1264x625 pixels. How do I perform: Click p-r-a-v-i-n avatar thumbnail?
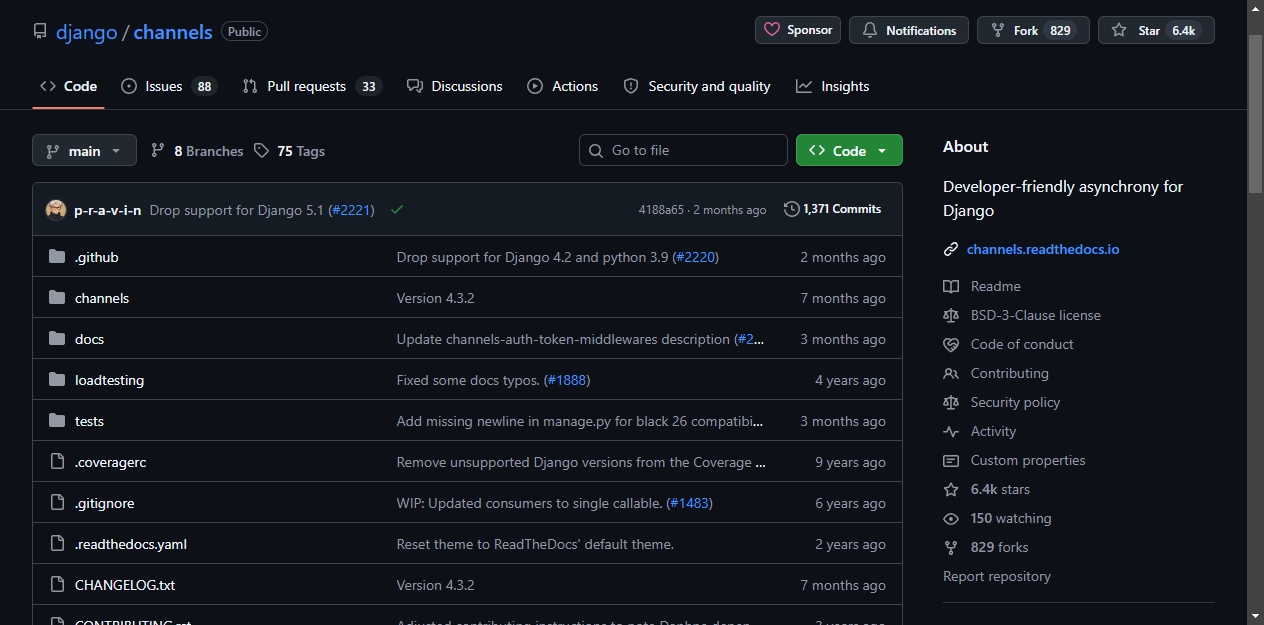click(x=56, y=210)
